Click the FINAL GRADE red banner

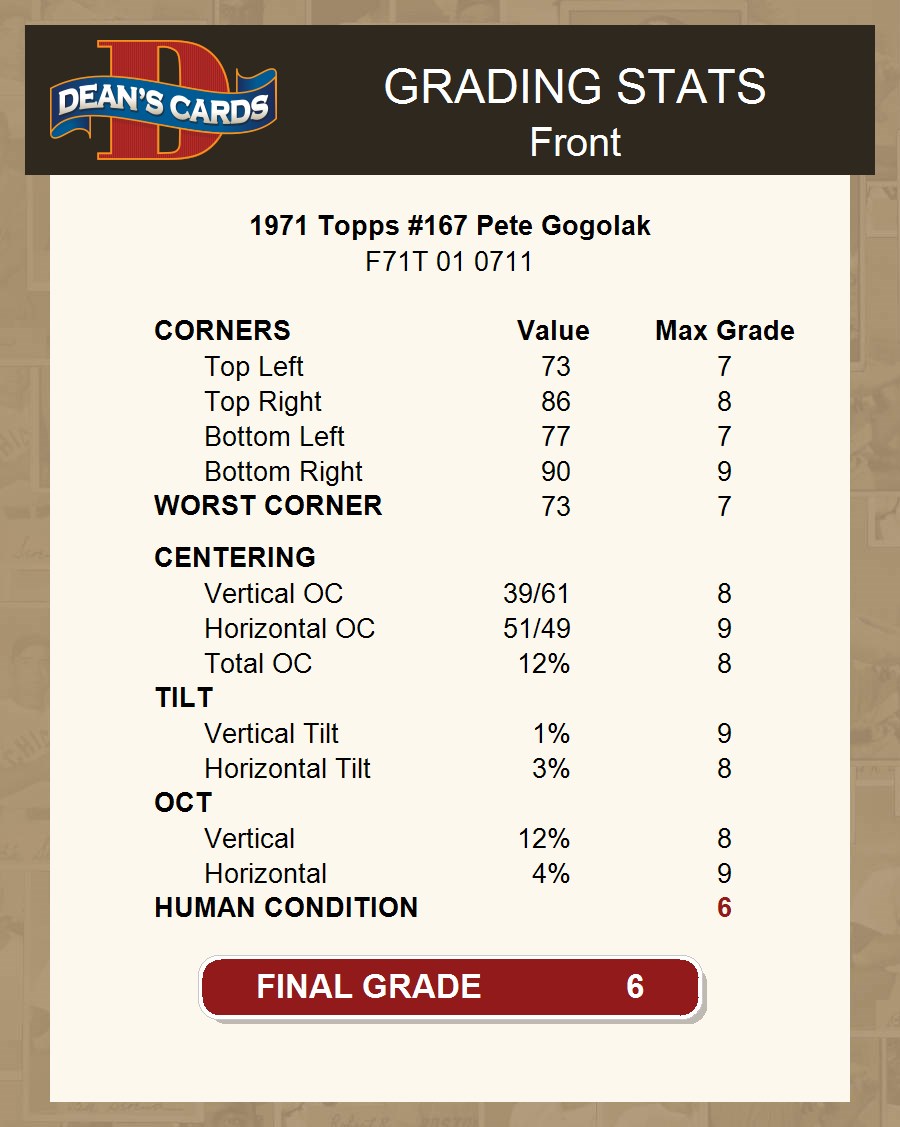click(450, 987)
